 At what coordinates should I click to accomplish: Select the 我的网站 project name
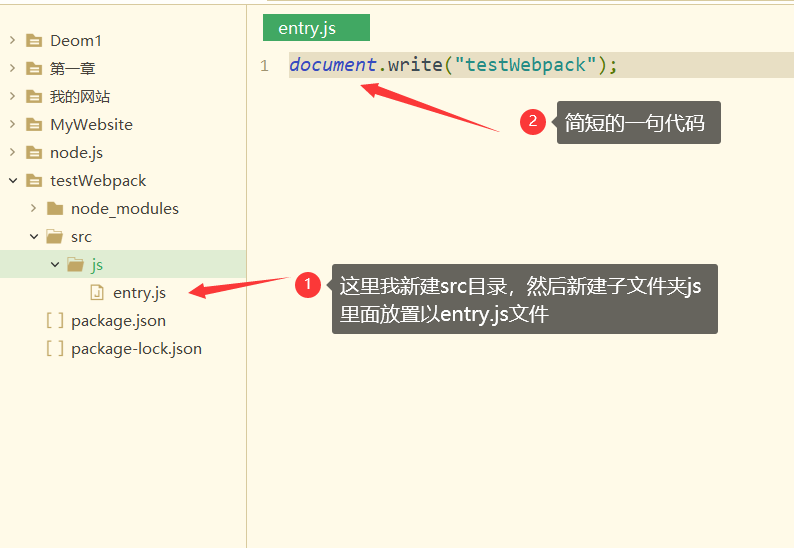click(80, 96)
